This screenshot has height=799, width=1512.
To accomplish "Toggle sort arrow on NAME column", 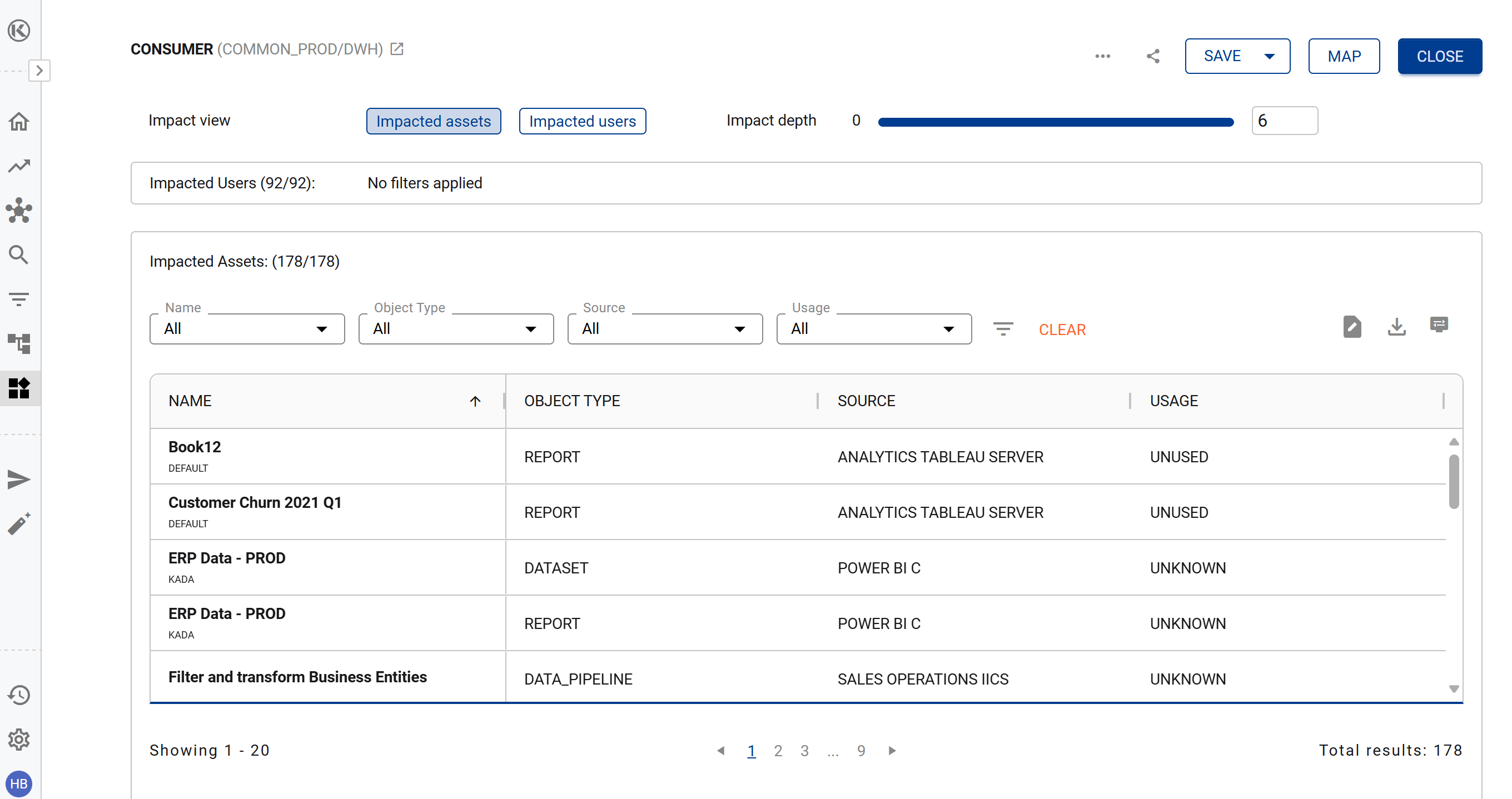I will click(475, 401).
